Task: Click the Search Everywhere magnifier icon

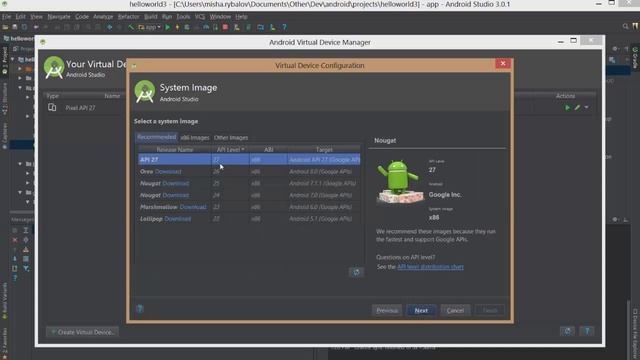Action: click(x=625, y=27)
